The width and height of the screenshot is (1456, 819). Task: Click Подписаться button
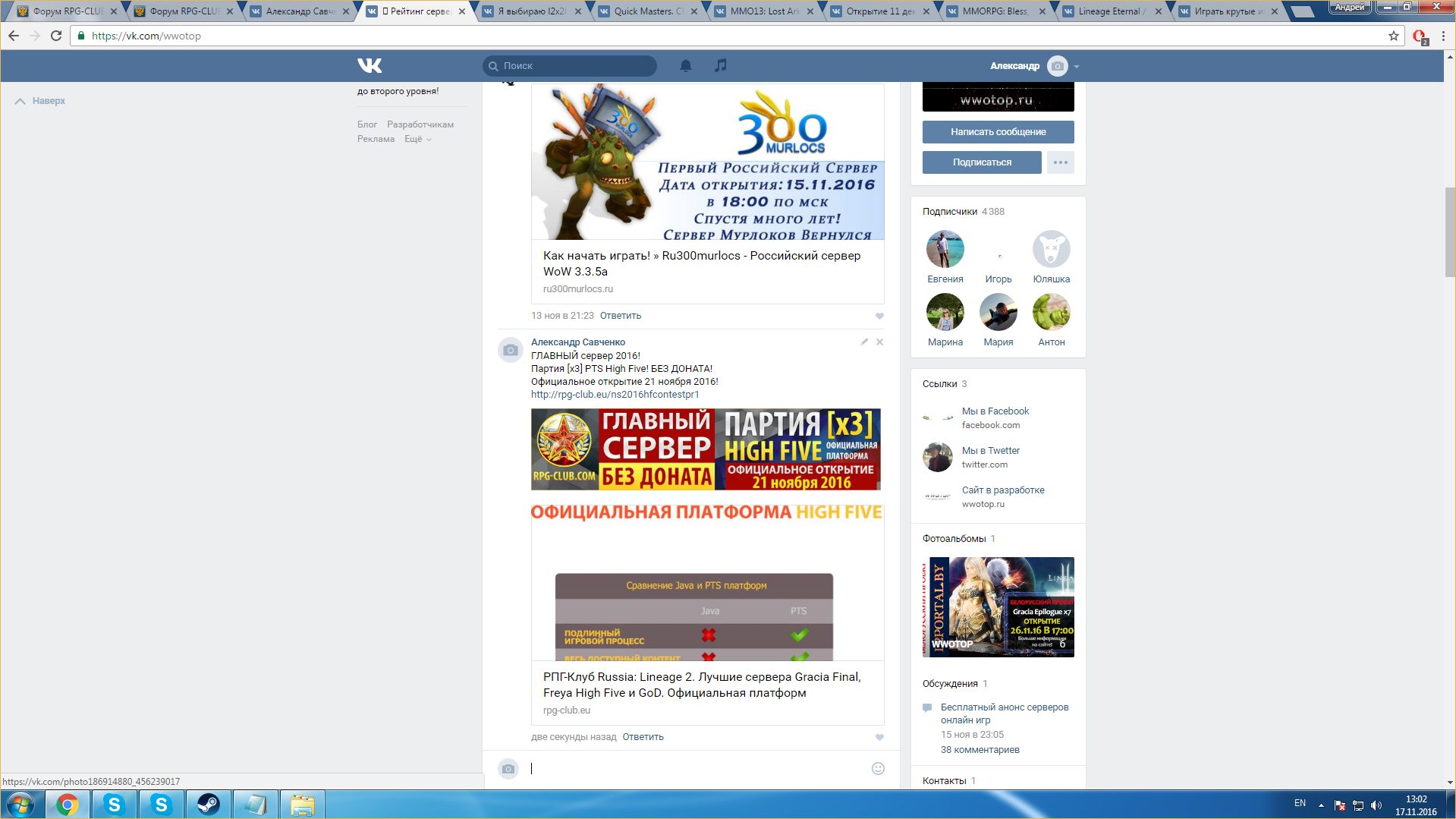[983, 162]
